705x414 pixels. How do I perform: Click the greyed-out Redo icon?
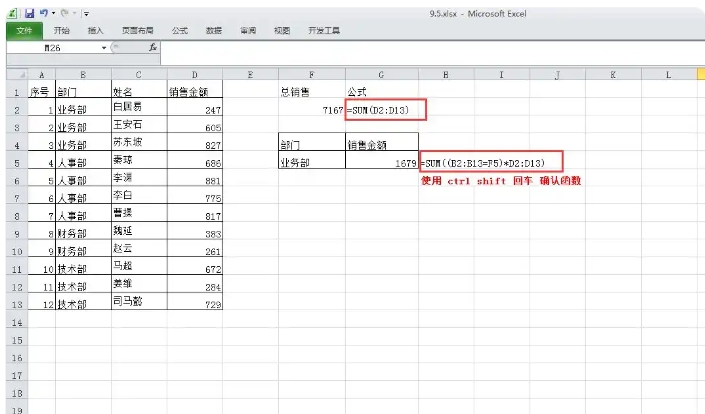[x=64, y=13]
